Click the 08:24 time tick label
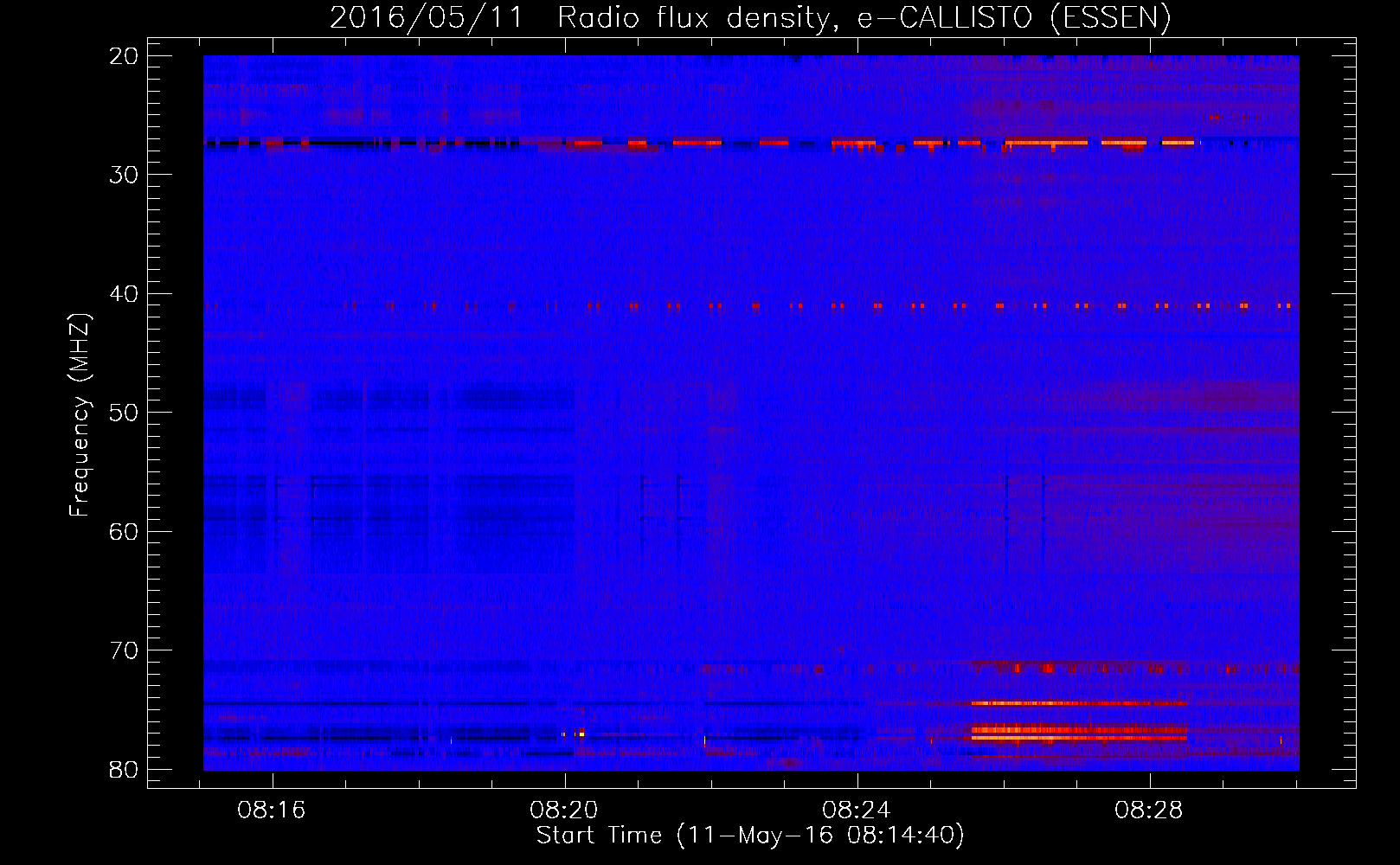Image resolution: width=1400 pixels, height=865 pixels. tap(857, 811)
